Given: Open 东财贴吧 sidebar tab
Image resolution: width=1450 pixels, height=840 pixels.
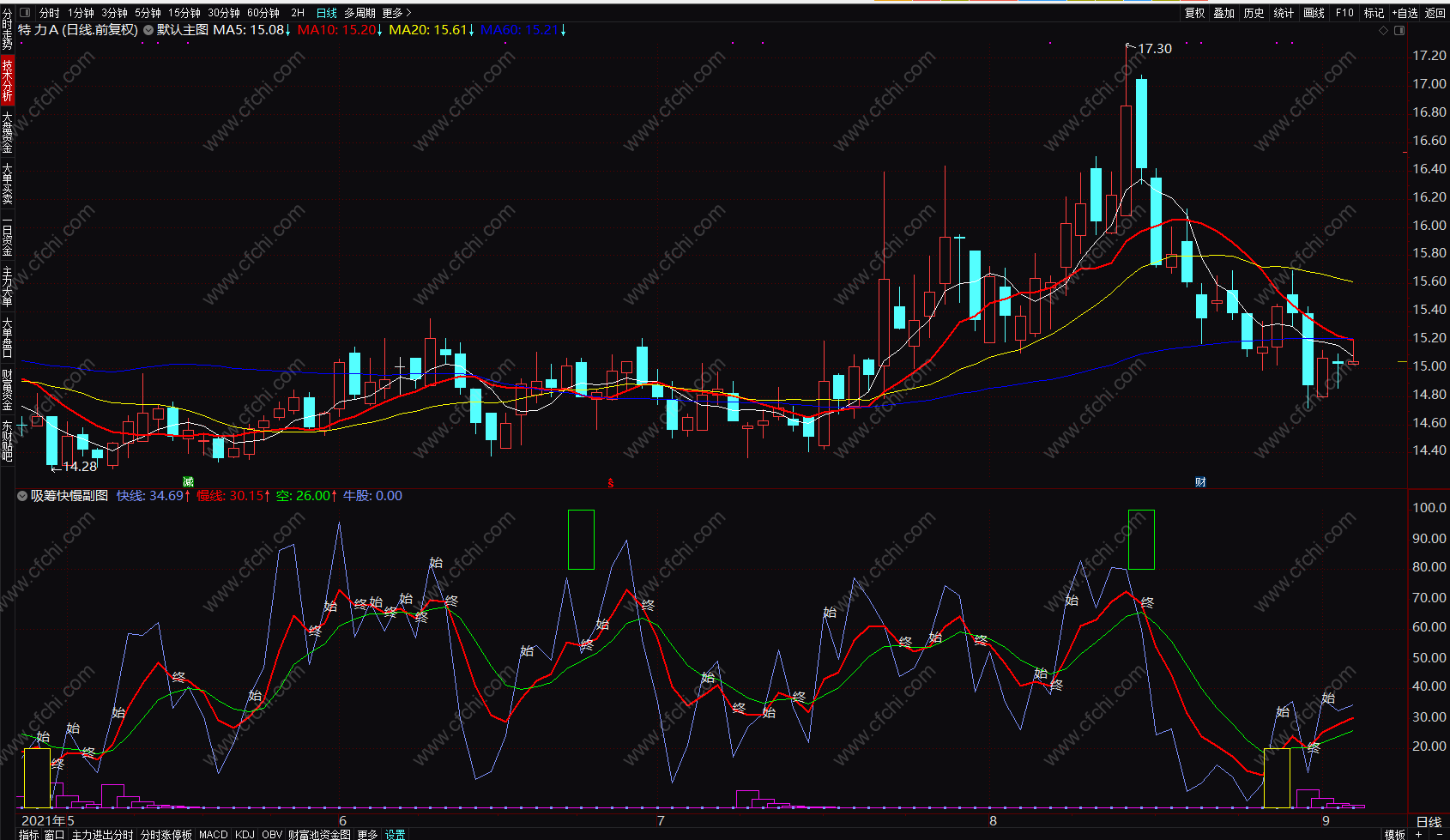Looking at the screenshot, I should coord(7,441).
